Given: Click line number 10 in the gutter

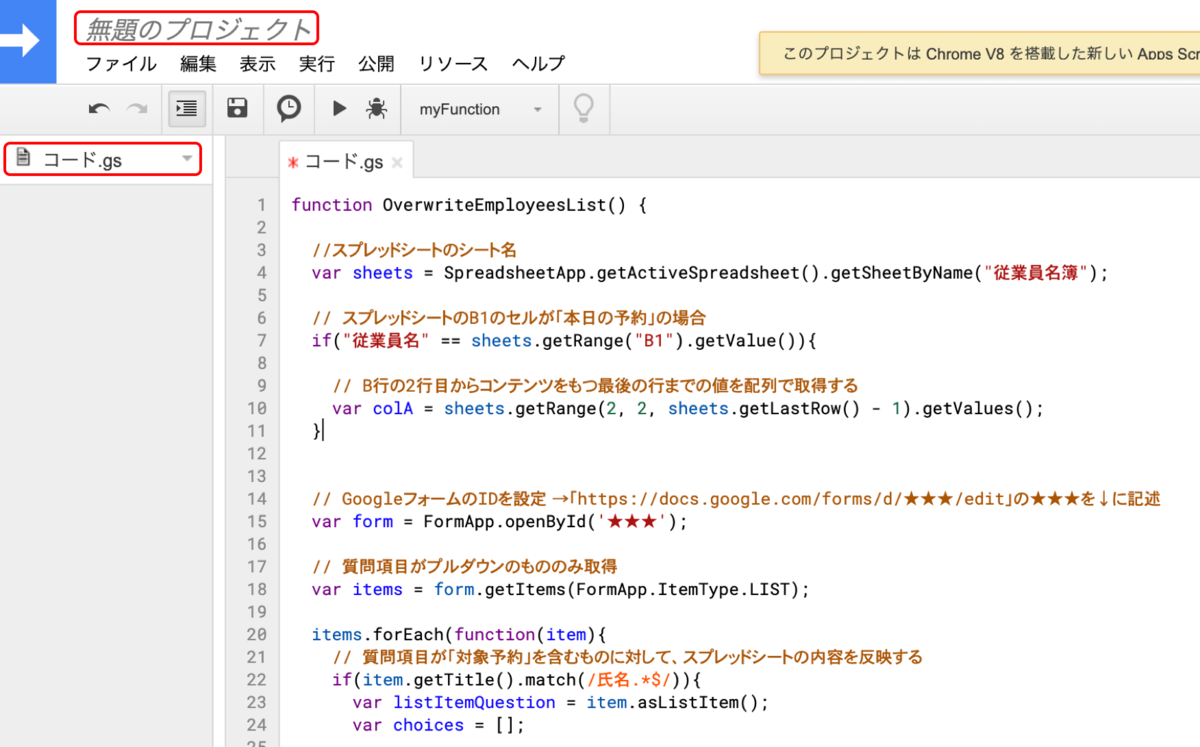Looking at the screenshot, I should [256, 408].
